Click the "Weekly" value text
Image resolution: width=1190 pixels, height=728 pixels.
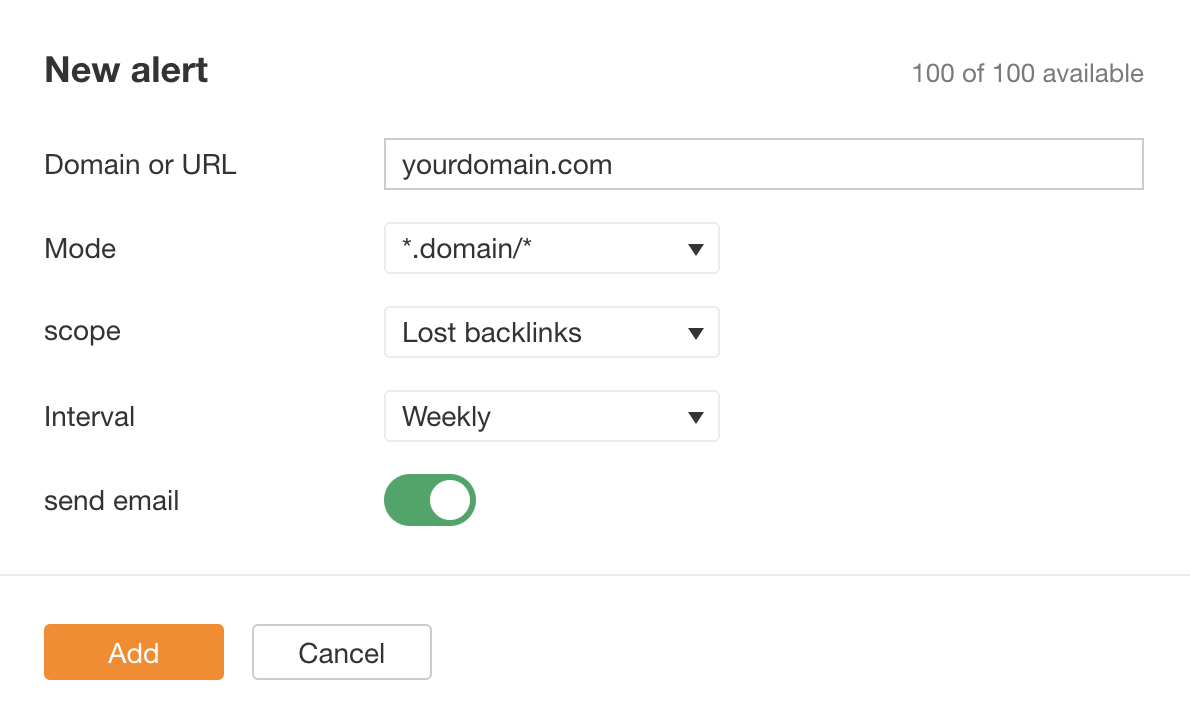(x=446, y=417)
